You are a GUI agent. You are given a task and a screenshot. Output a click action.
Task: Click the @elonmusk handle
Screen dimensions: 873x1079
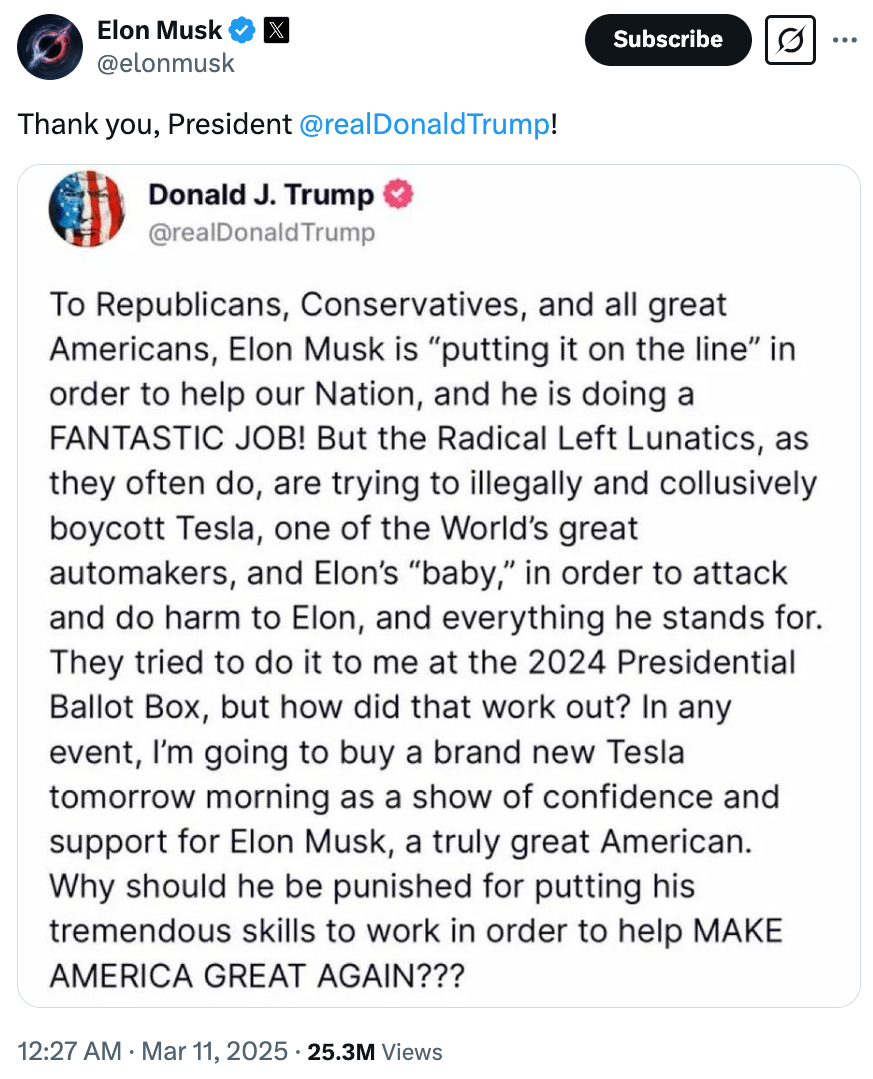[166, 63]
